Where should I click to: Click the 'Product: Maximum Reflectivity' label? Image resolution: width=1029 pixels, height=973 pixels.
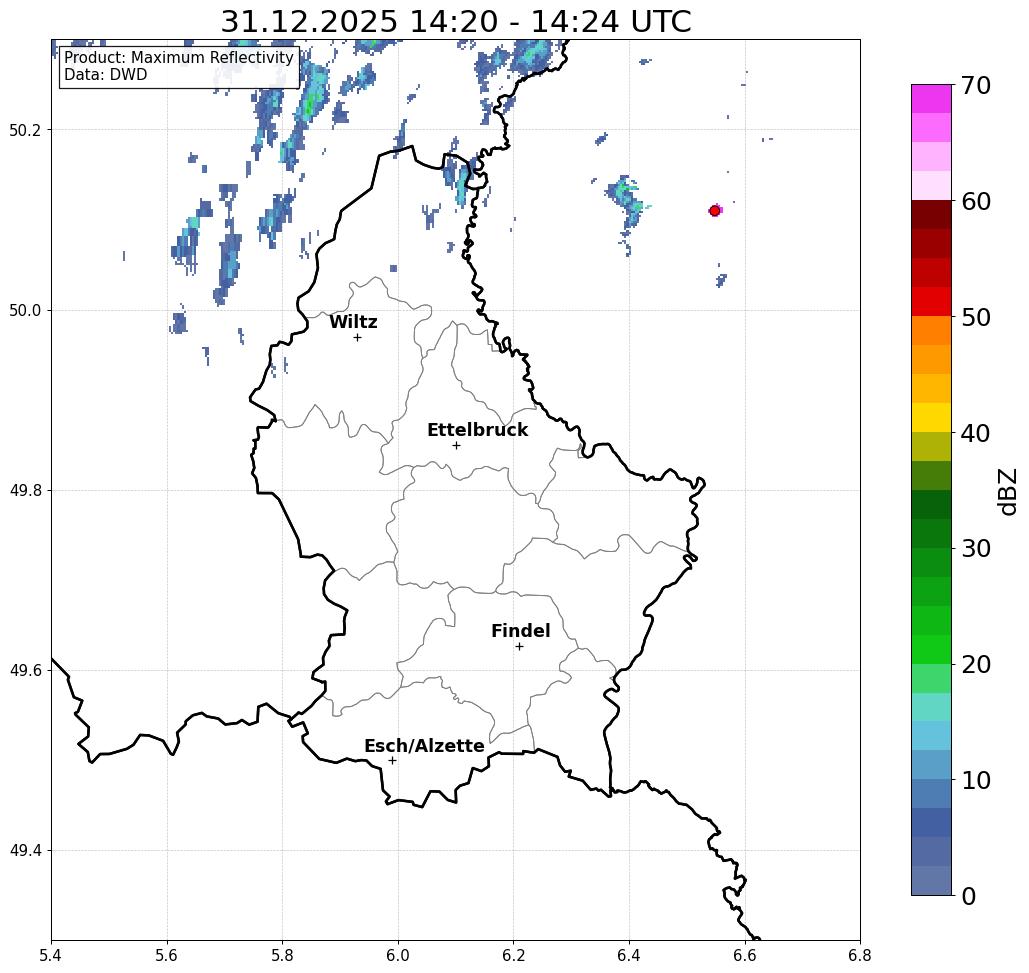click(178, 58)
